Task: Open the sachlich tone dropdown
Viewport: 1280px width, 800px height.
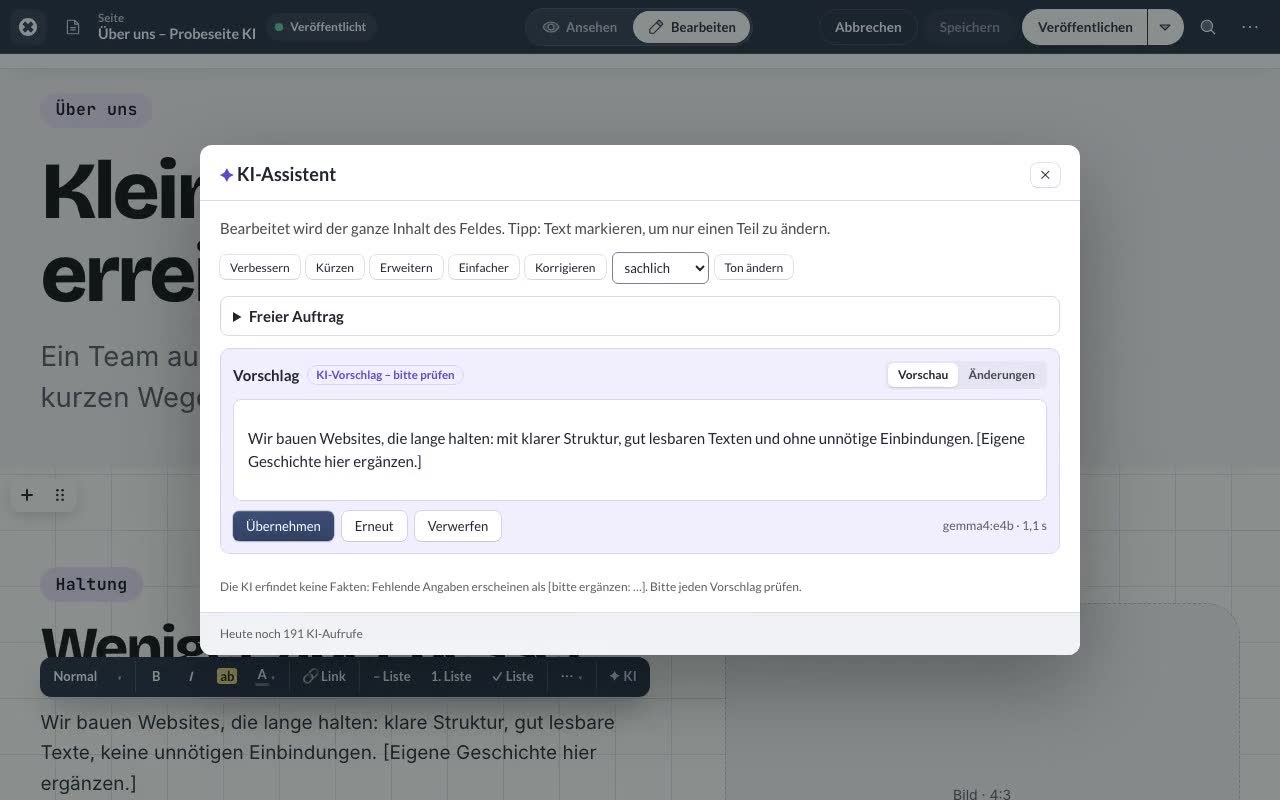Action: tap(660, 268)
